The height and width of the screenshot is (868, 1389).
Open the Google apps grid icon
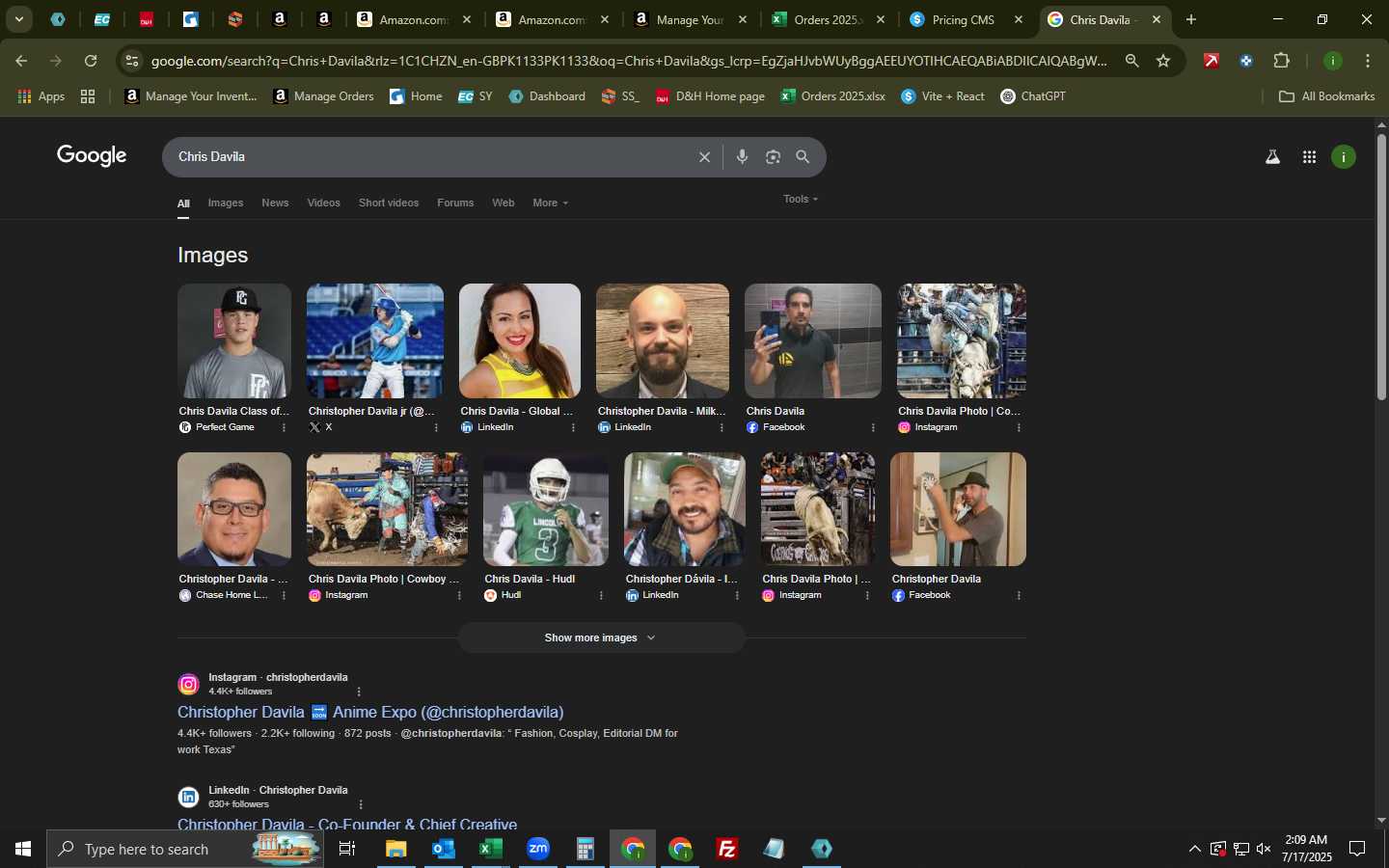tap(1309, 157)
